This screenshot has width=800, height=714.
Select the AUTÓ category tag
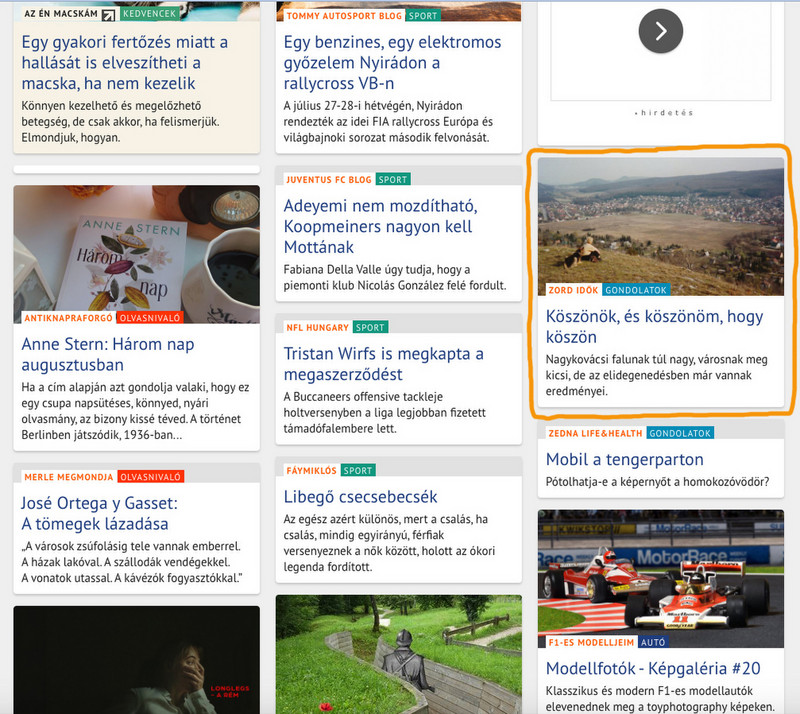(653, 643)
